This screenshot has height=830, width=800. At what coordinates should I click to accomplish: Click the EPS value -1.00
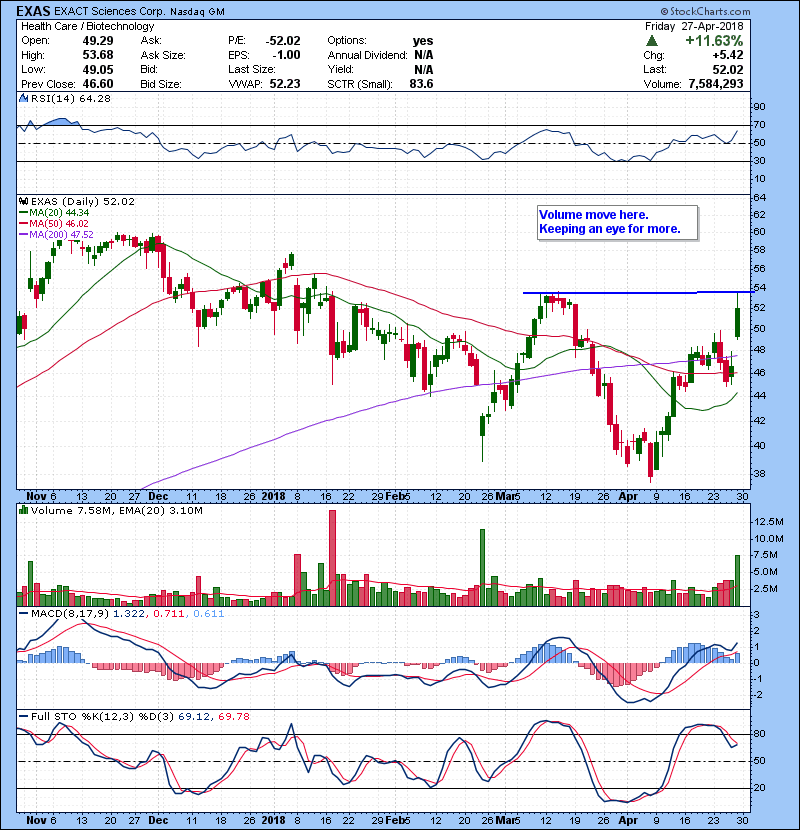click(x=286, y=55)
